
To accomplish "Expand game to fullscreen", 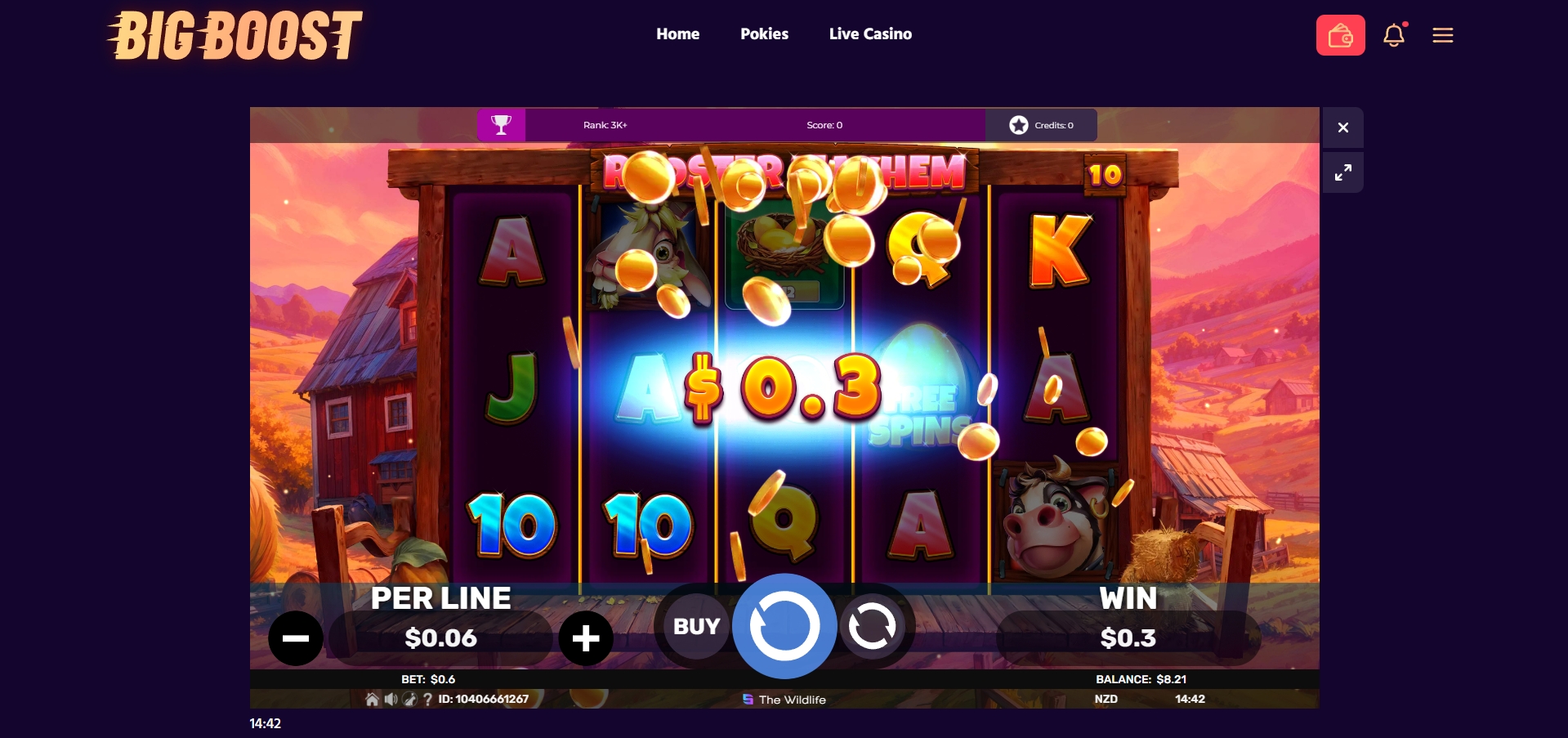I will tap(1342, 172).
